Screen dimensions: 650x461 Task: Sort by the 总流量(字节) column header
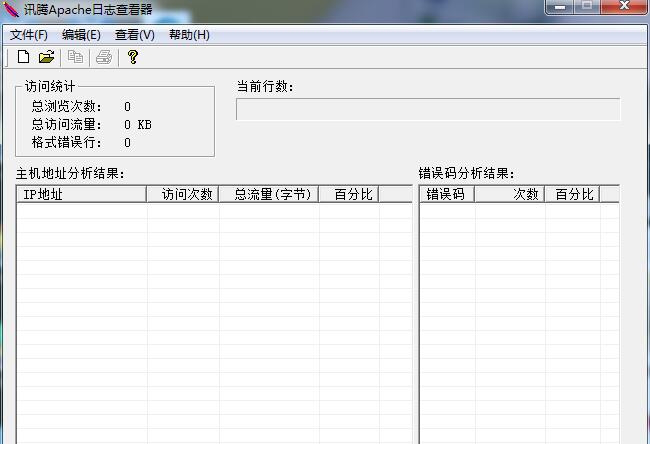coord(269,194)
